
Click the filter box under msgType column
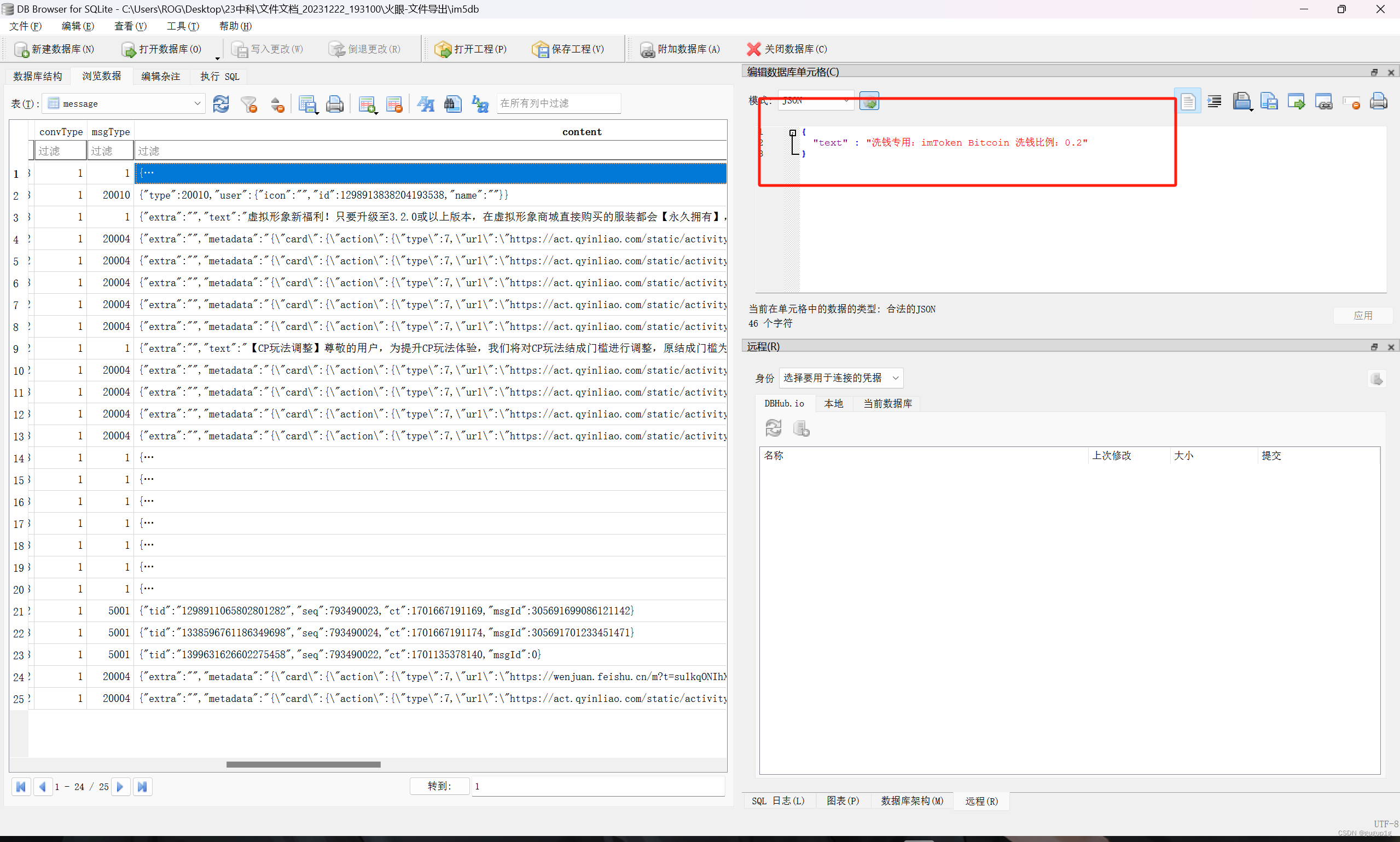click(x=110, y=151)
